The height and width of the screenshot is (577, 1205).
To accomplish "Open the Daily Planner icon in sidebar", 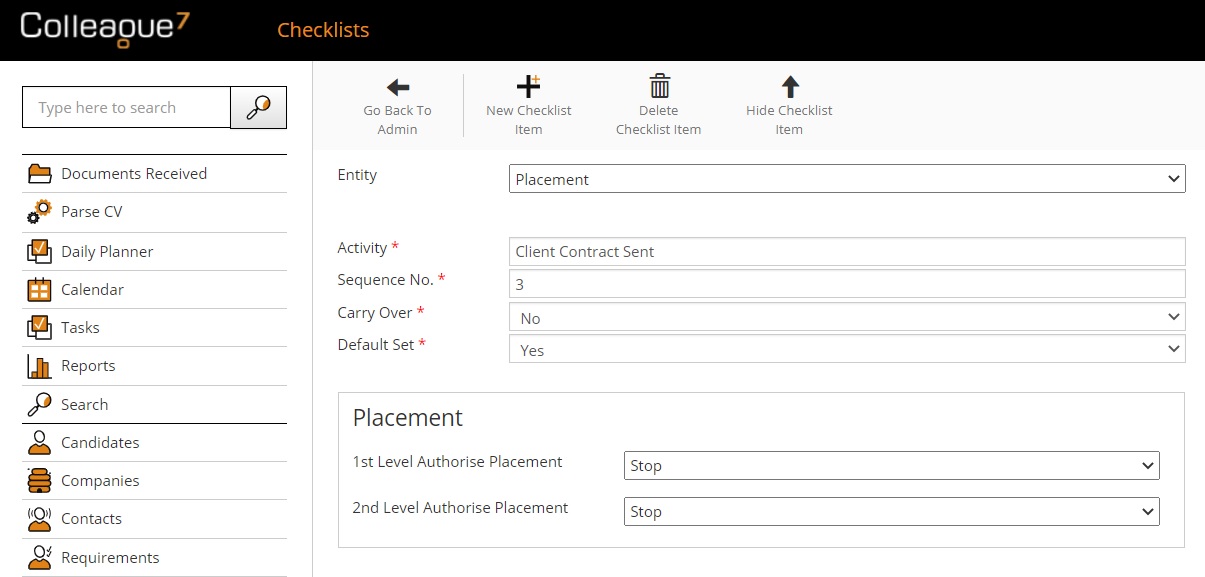I will [x=39, y=251].
